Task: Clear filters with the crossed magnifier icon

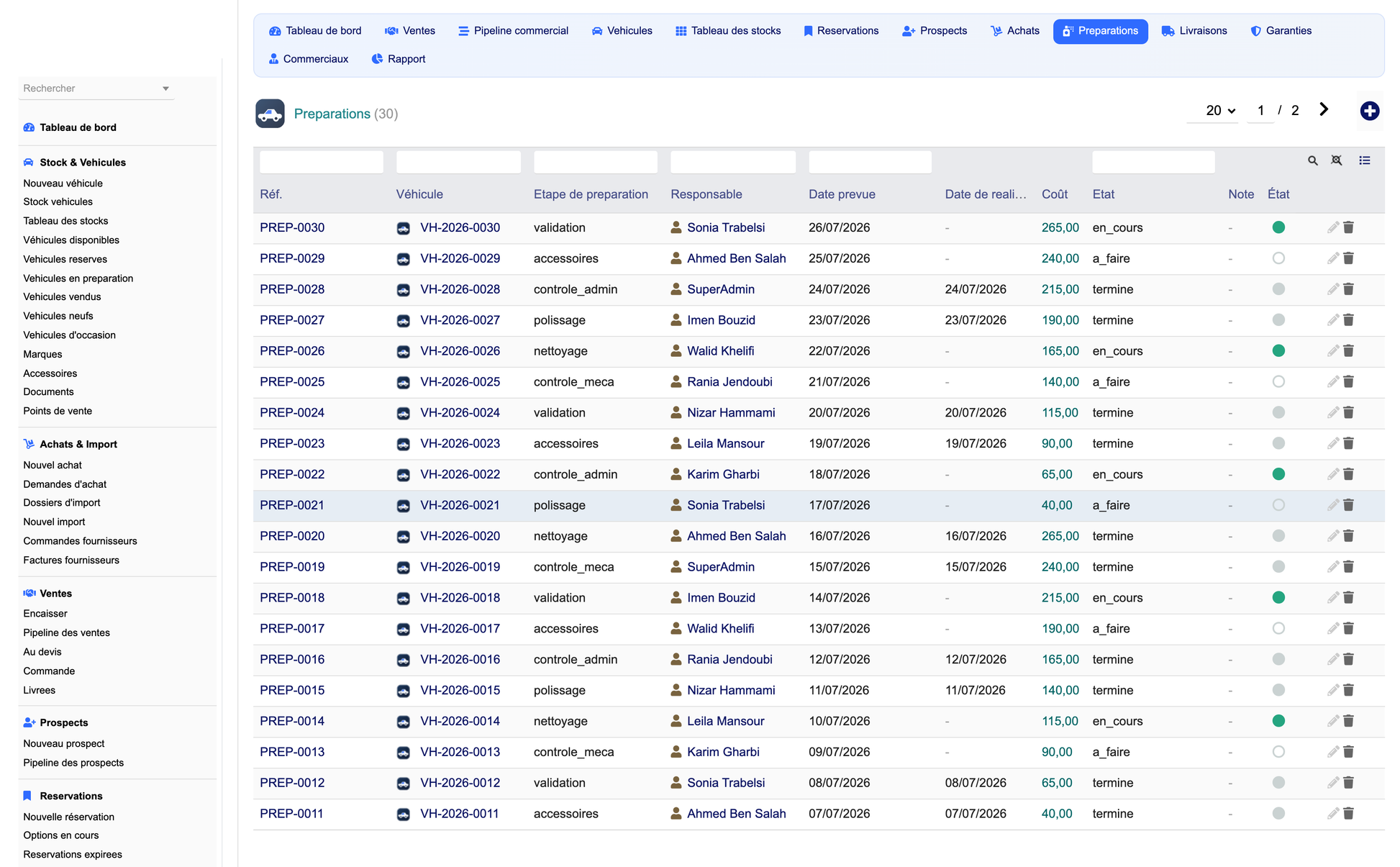Action: [1336, 160]
